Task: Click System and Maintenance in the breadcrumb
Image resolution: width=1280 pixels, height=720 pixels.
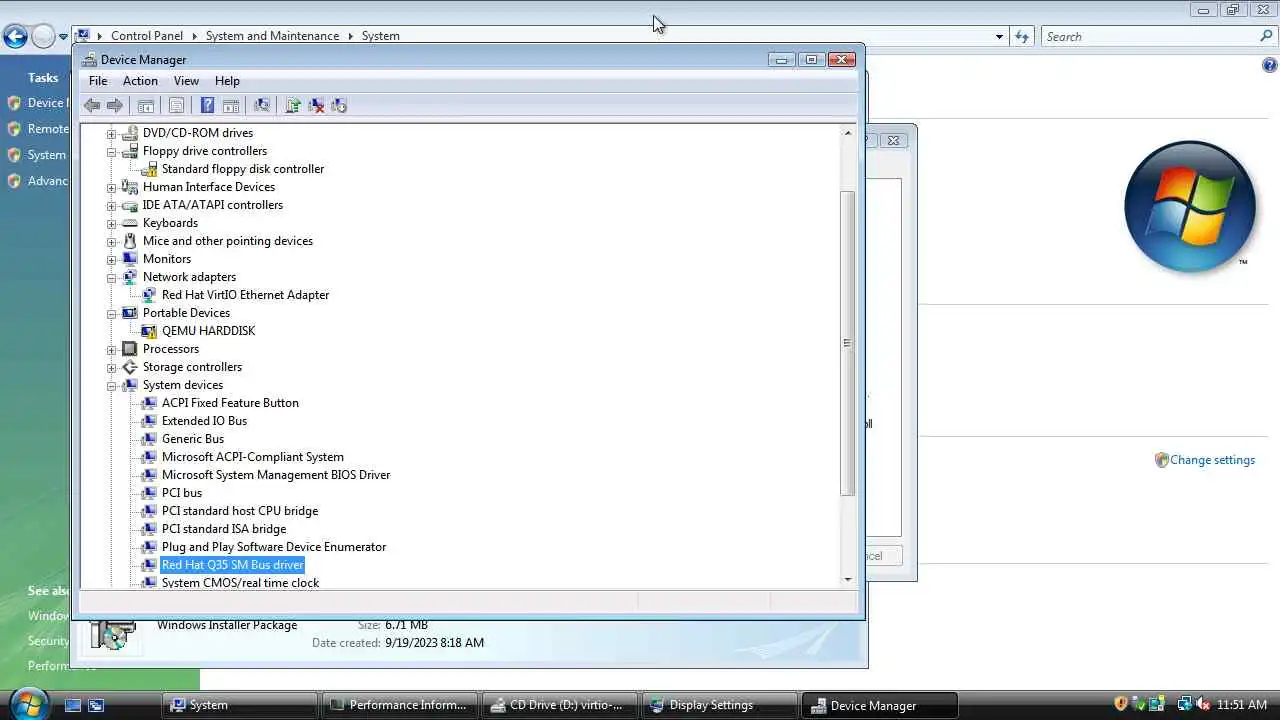Action: point(272,36)
